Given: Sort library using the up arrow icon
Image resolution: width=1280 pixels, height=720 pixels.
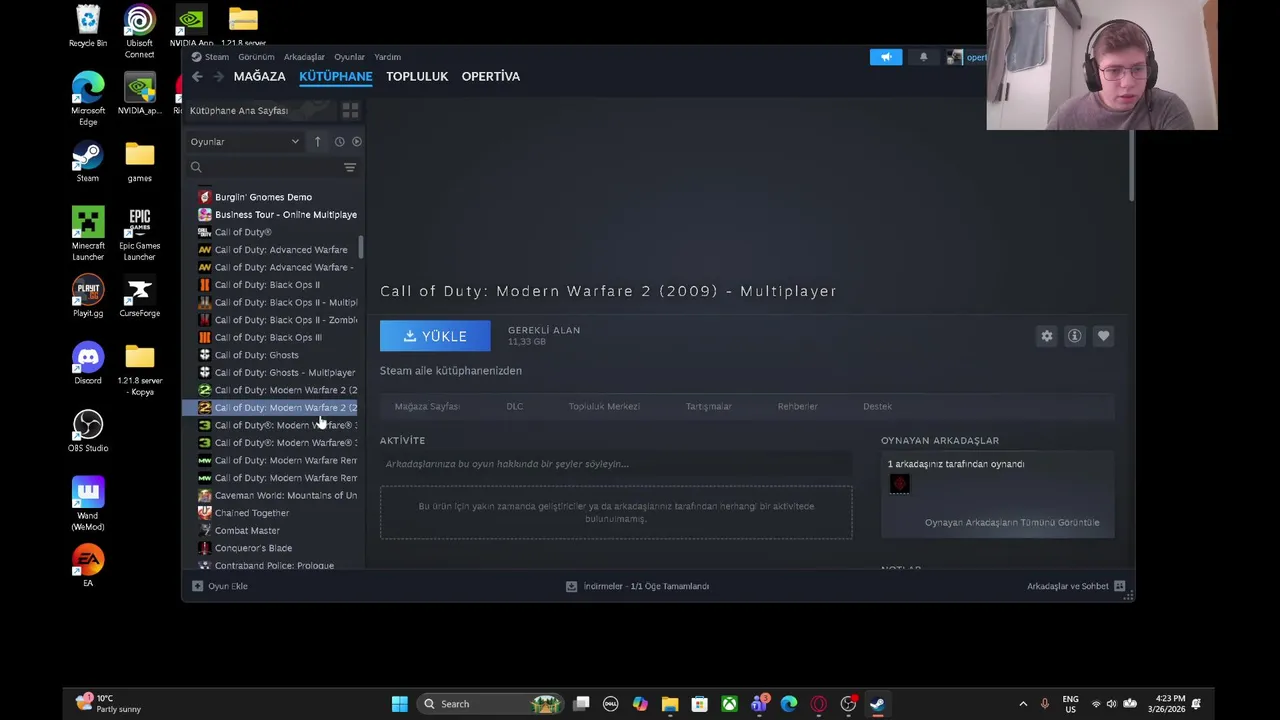Looking at the screenshot, I should [317, 142].
